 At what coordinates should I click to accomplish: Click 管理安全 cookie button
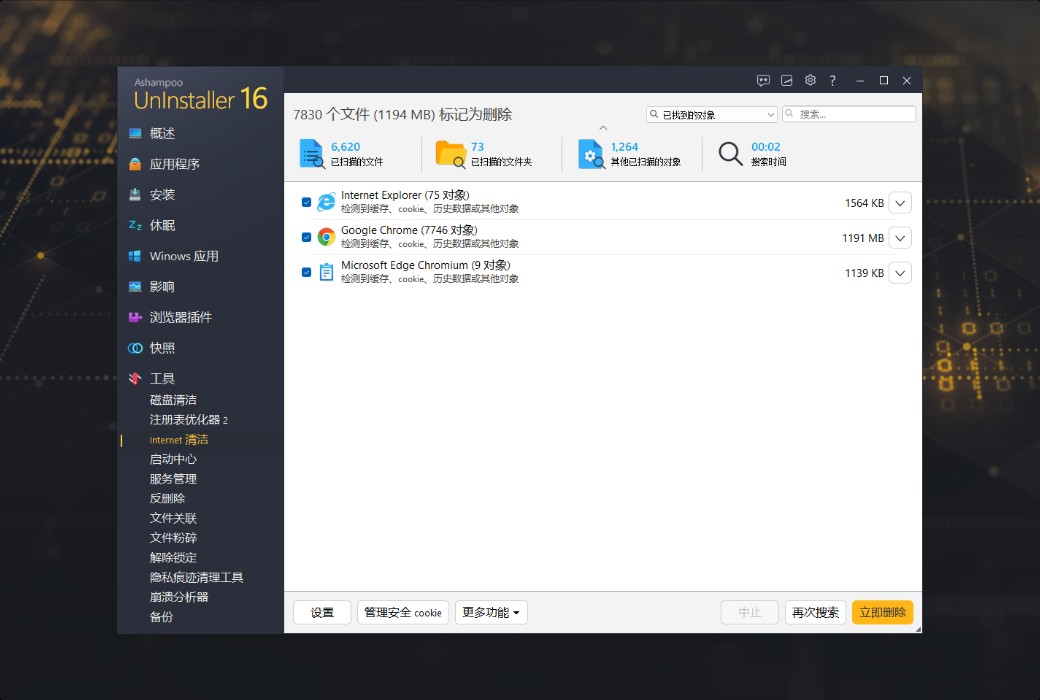coord(403,612)
